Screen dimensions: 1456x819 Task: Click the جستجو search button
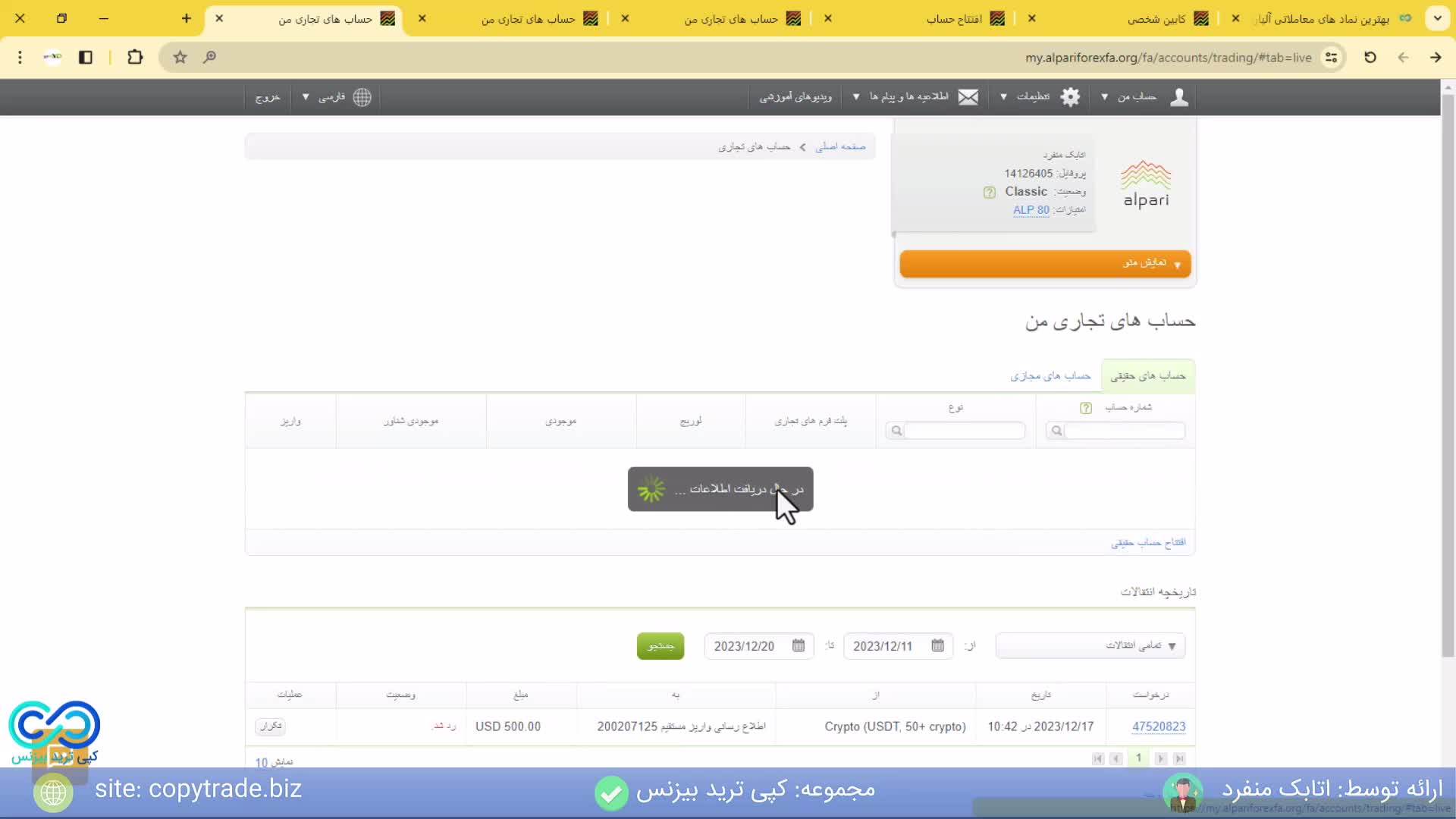[x=659, y=645]
